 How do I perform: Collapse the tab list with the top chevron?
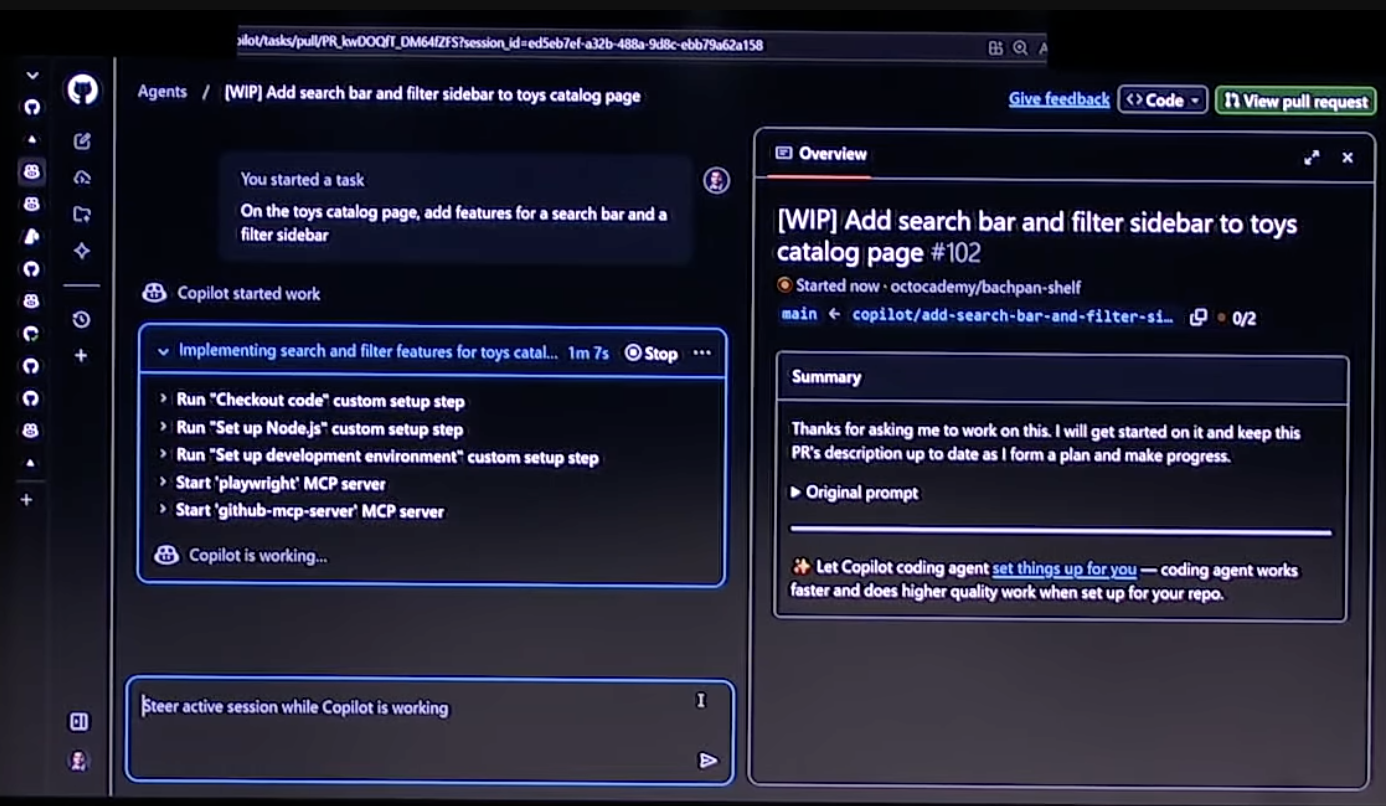click(x=32, y=75)
